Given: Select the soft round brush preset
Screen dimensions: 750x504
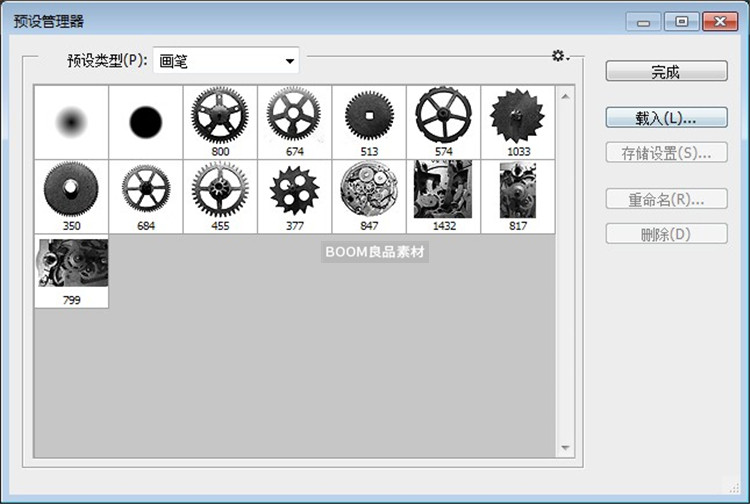Looking at the screenshot, I should [x=71, y=121].
